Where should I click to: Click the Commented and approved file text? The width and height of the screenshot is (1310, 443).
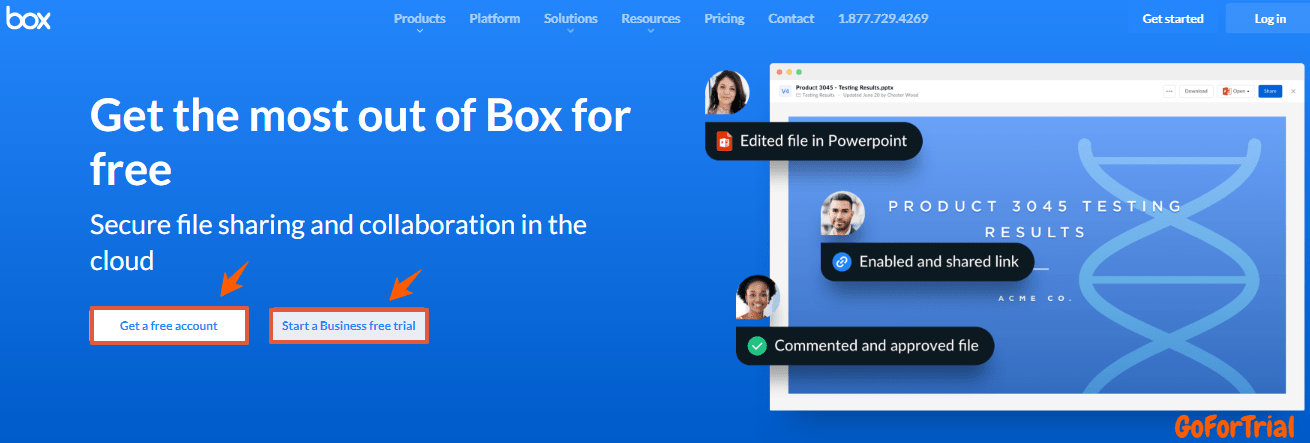tap(876, 346)
